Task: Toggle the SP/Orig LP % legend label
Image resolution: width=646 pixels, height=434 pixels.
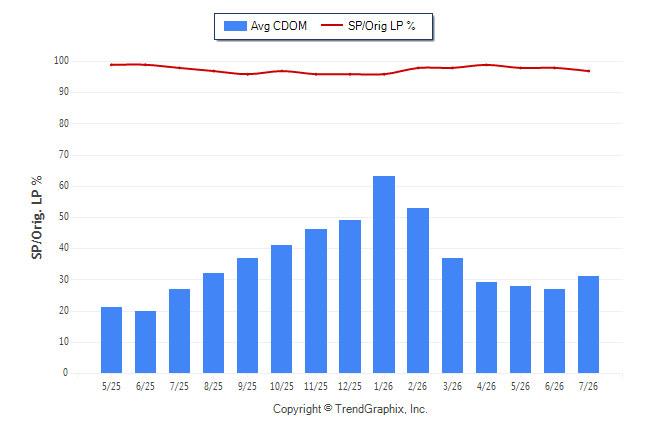Action: (x=382, y=26)
